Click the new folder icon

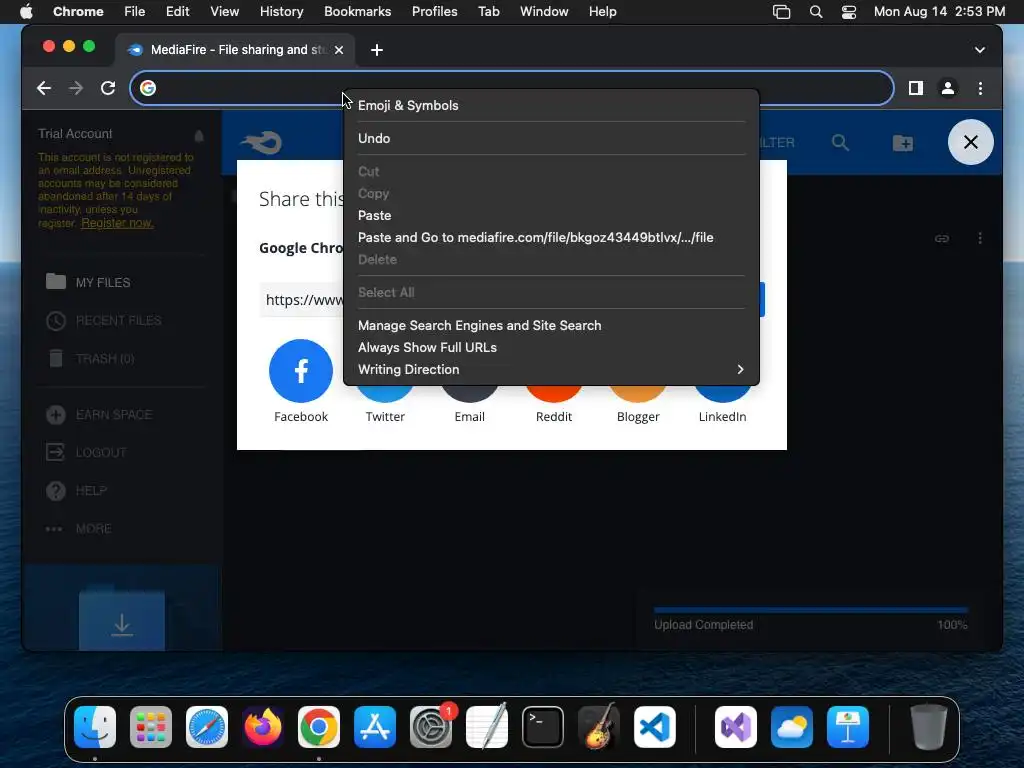903,142
